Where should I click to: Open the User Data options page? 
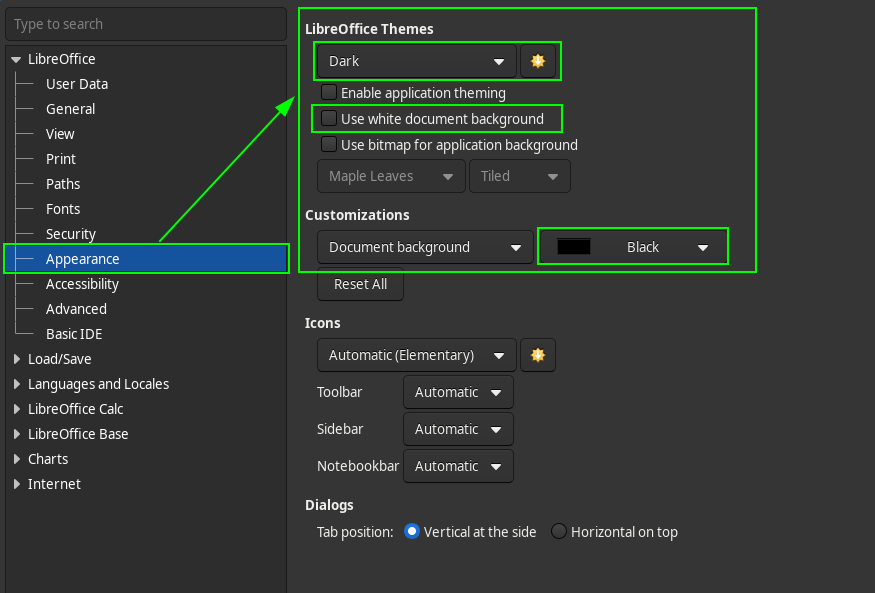pos(77,84)
